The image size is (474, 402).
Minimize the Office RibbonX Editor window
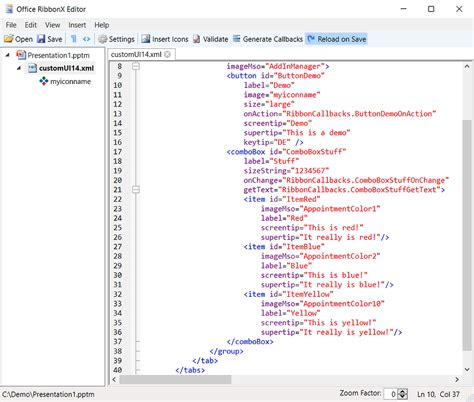point(403,9)
